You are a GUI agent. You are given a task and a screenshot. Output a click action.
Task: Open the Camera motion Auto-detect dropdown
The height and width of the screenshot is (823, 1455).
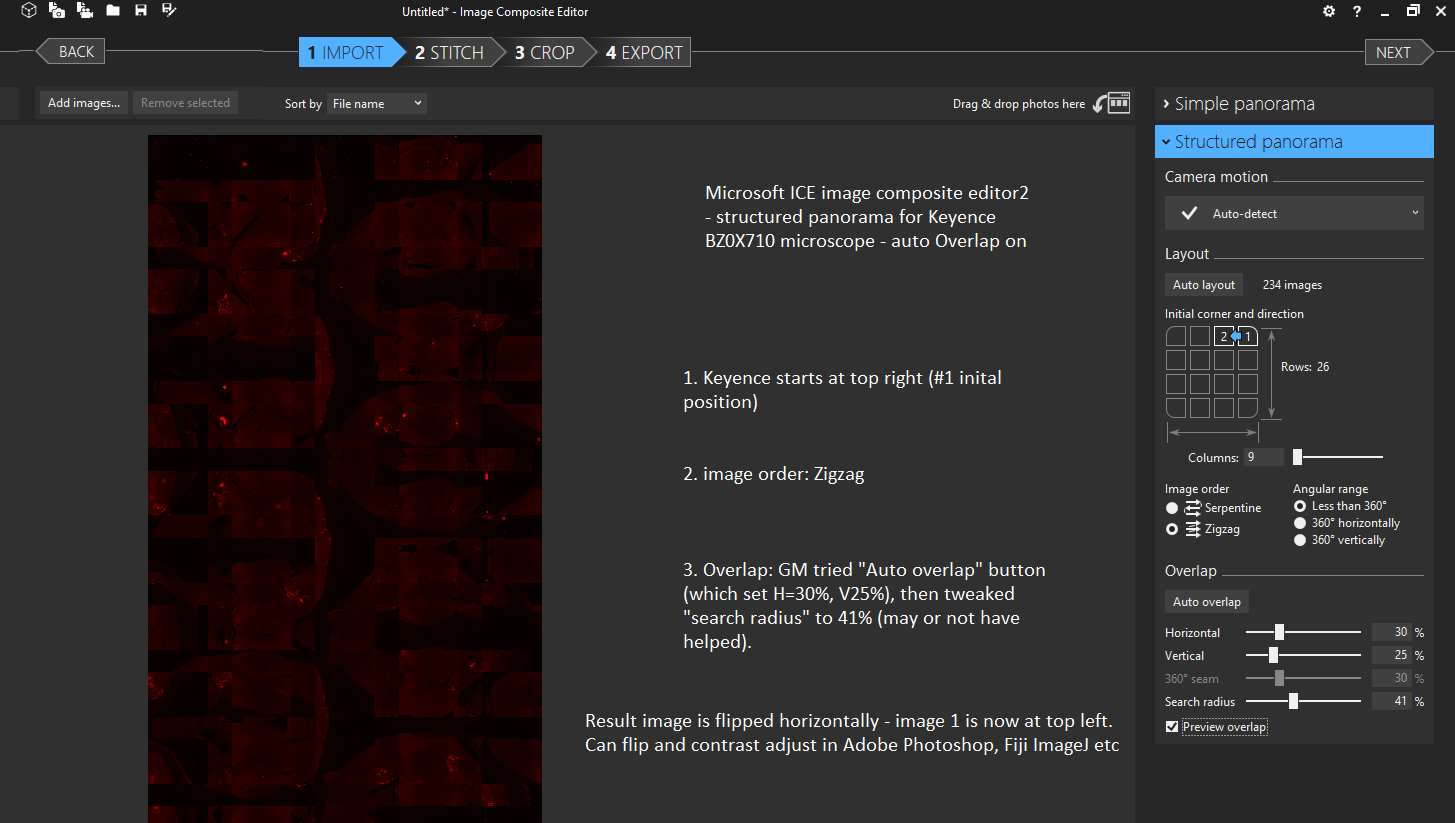point(1294,213)
